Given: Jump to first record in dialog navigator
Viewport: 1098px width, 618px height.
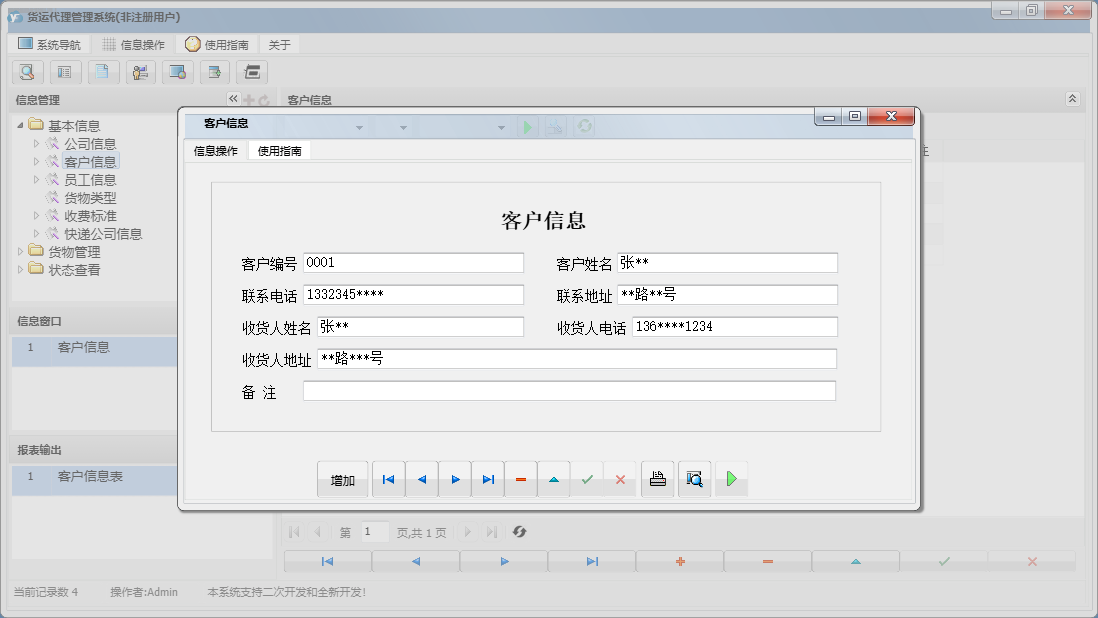Looking at the screenshot, I should [388, 480].
